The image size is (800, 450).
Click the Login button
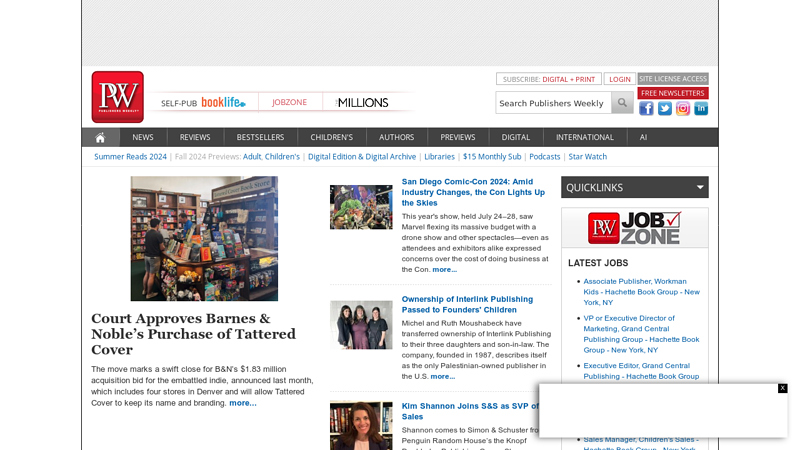(620, 79)
